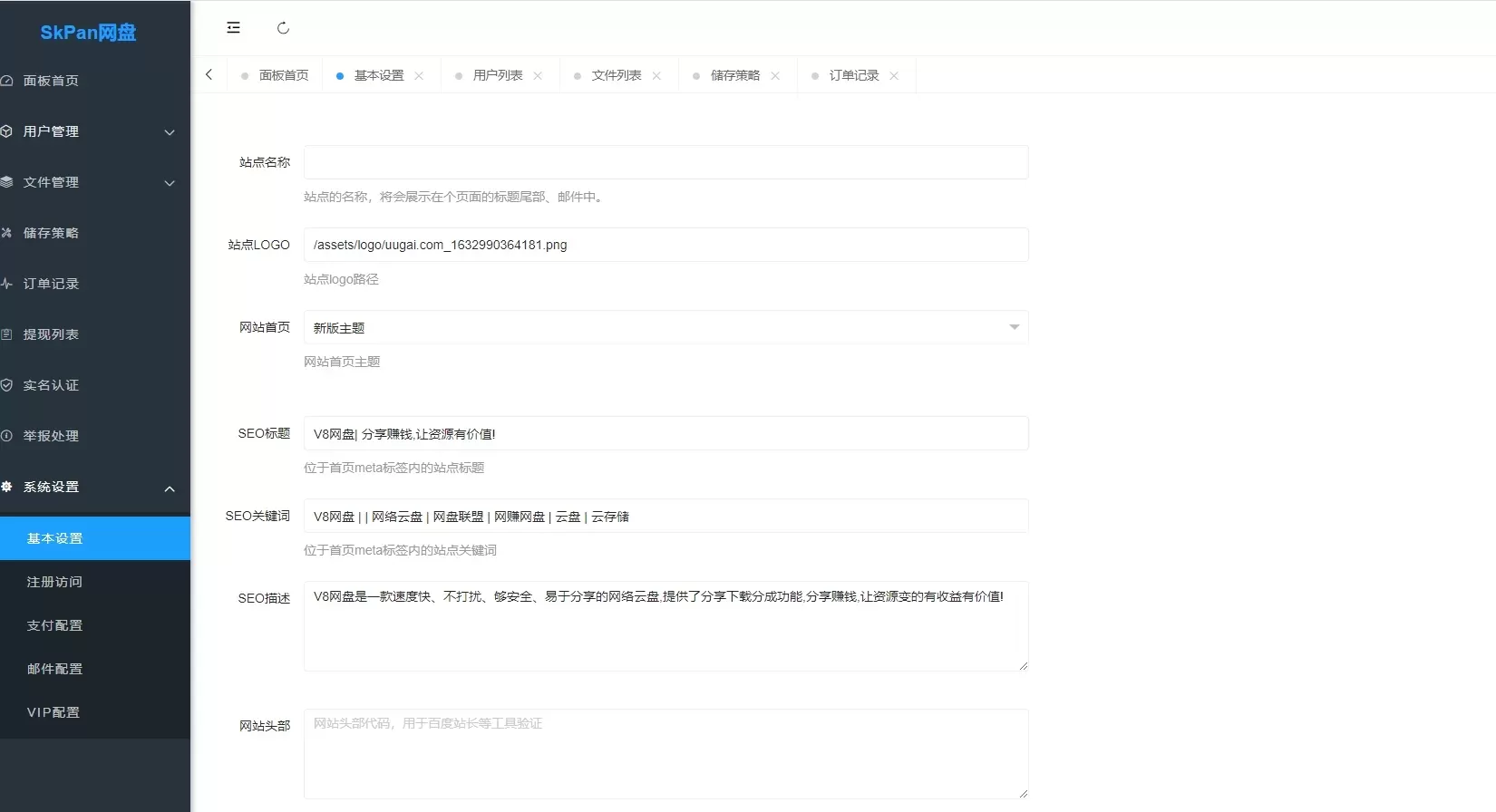The width and height of the screenshot is (1496, 812).
Task: Open the 网站首页 theme dropdown
Action: [x=665, y=327]
